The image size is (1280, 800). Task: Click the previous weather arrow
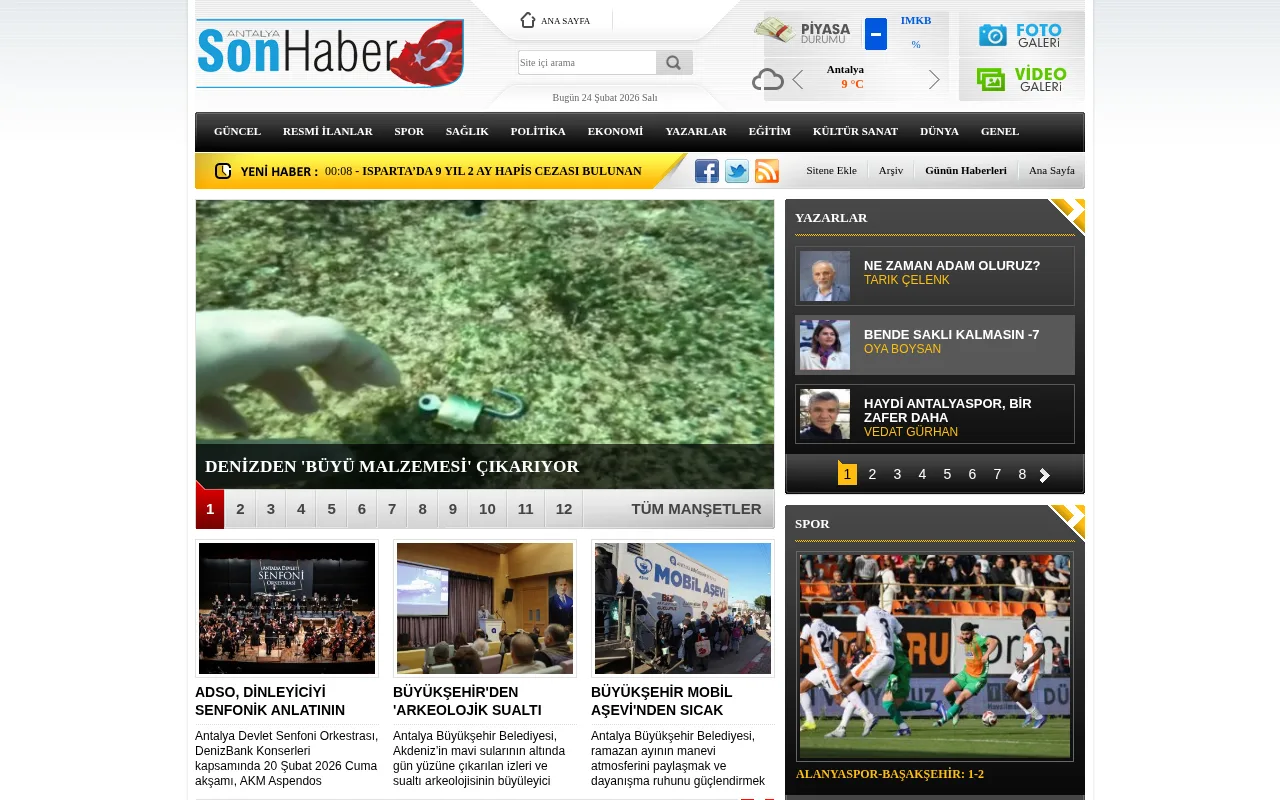(797, 82)
